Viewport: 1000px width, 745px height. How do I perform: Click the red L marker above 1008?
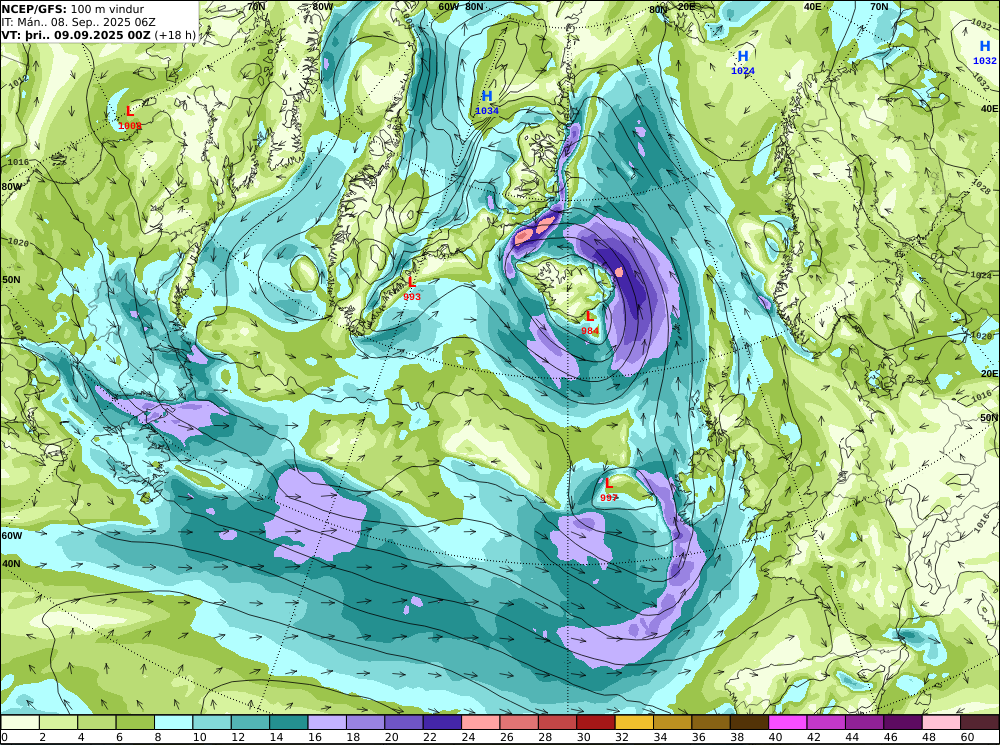[130, 112]
